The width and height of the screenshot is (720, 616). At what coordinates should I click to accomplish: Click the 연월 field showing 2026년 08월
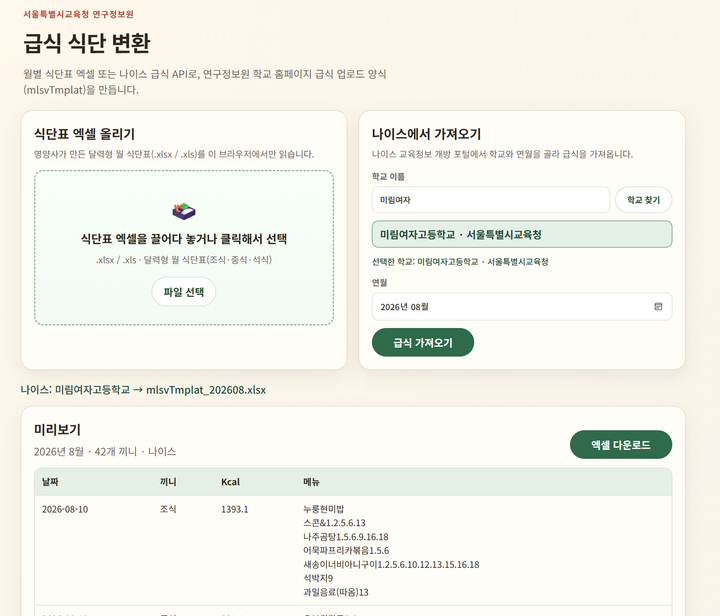point(522,307)
